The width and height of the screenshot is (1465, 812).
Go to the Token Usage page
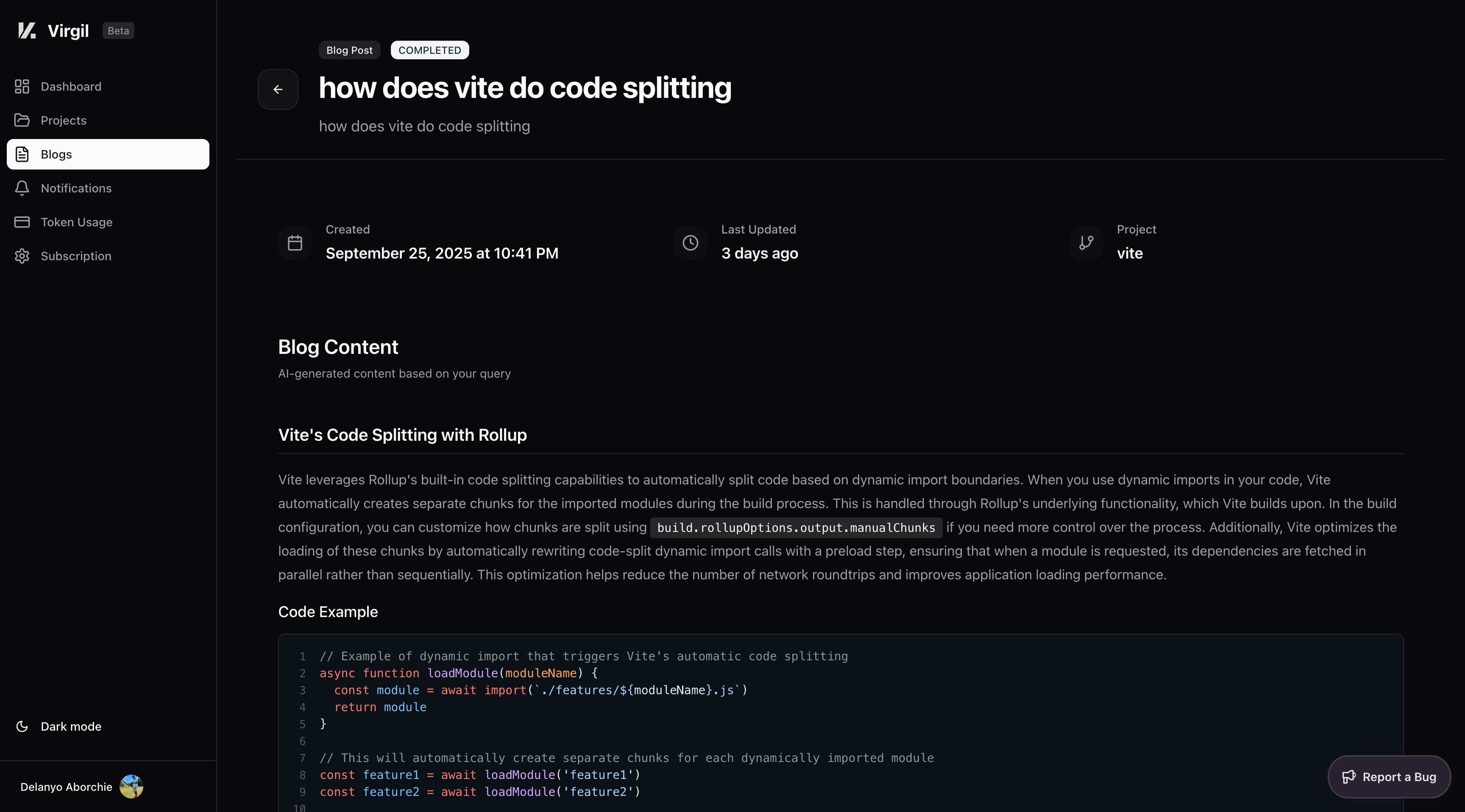(x=76, y=222)
